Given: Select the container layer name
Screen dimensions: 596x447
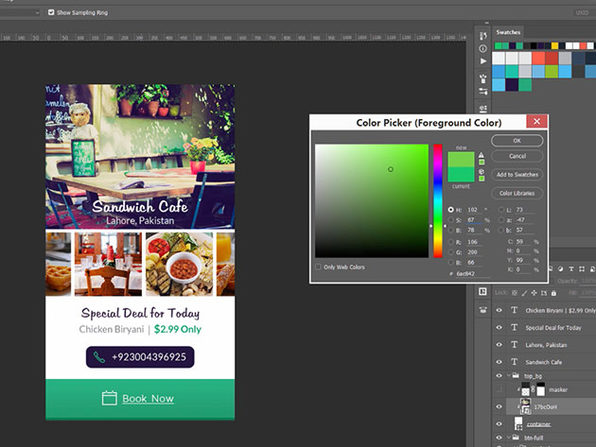Looking at the screenshot, I should pos(538,424).
